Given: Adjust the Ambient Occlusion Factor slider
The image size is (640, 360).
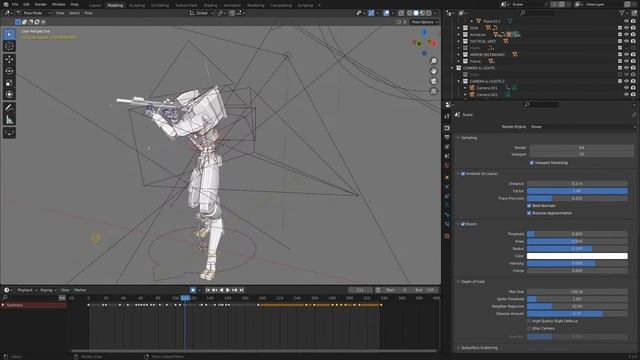Looking at the screenshot, I should tap(577, 191).
